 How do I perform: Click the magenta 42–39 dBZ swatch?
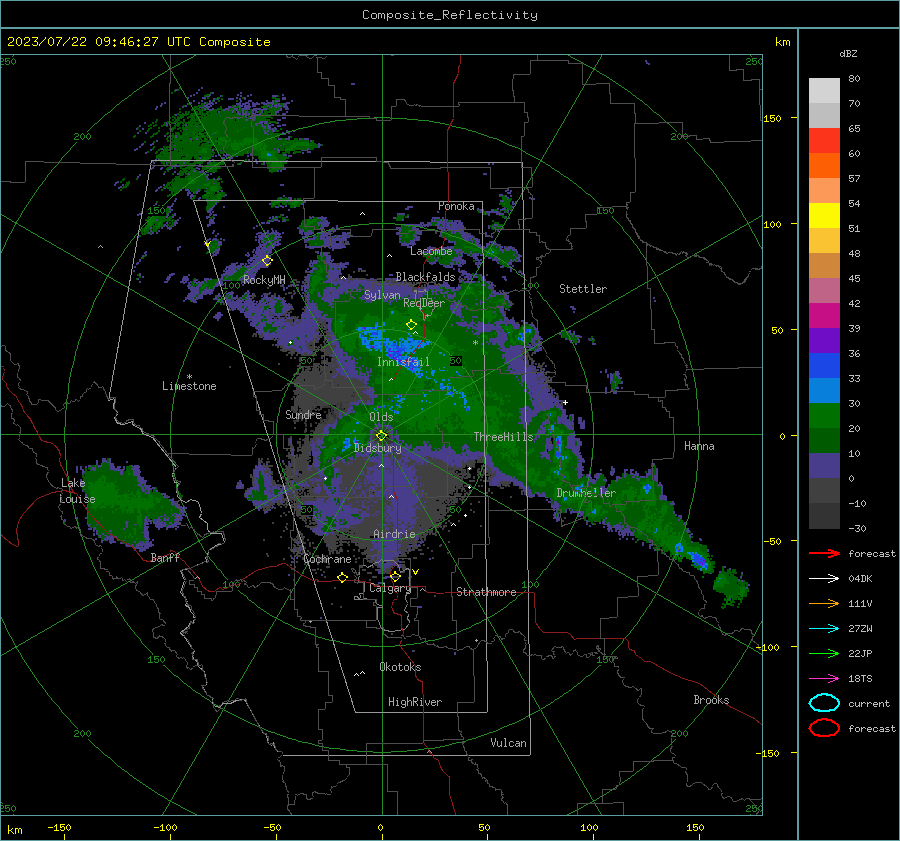point(824,315)
